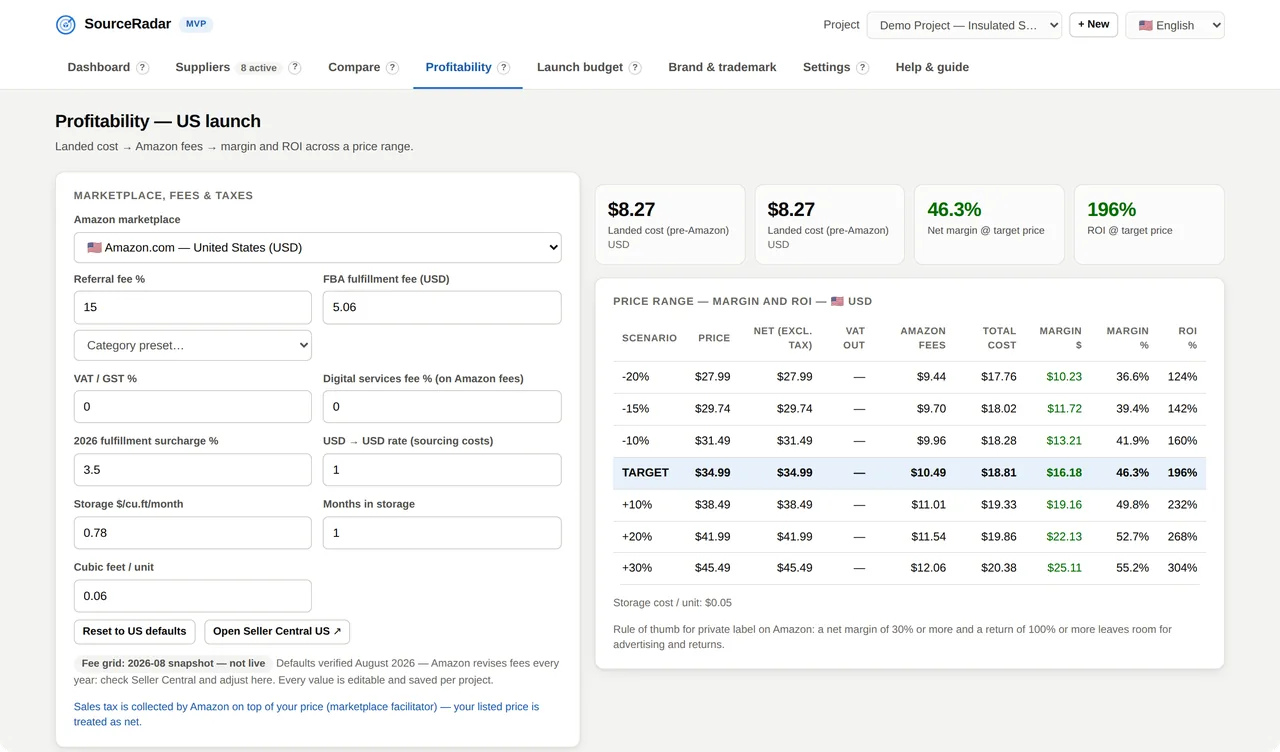
Task: Open help icon next to Suppliers
Action: pos(295,68)
